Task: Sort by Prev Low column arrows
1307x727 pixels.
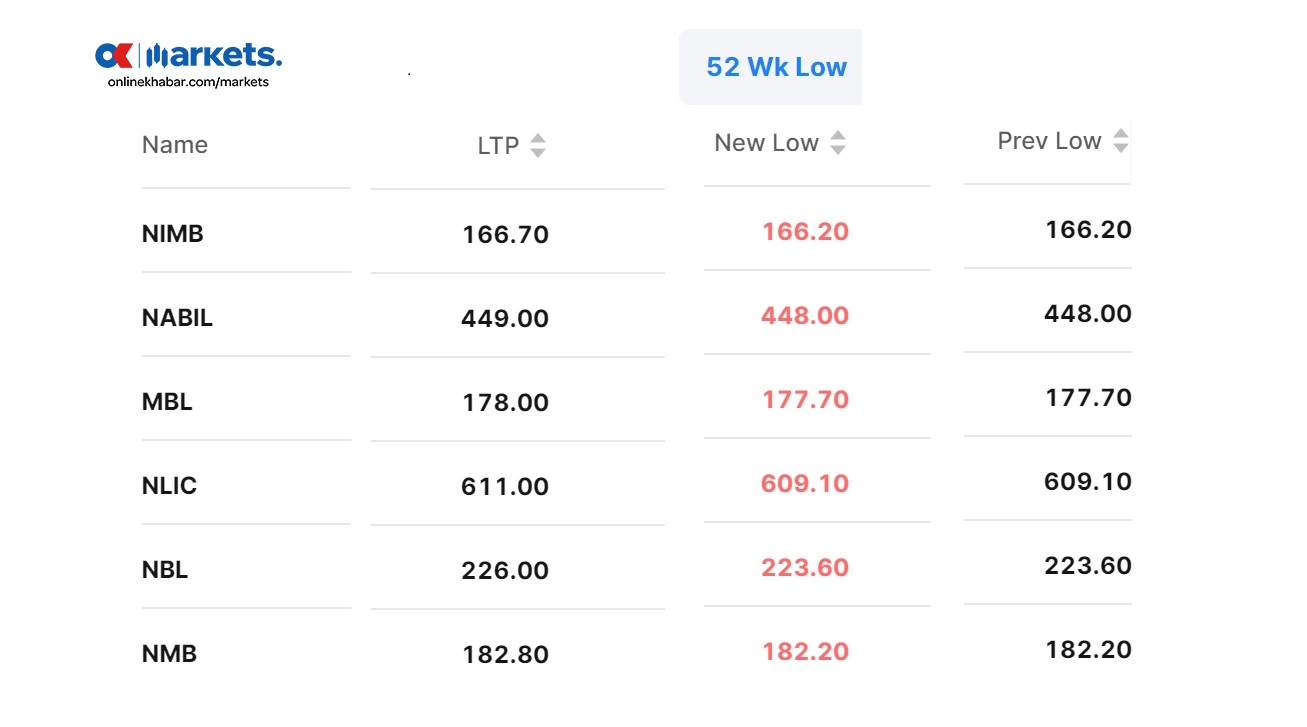Action: 1121,141
